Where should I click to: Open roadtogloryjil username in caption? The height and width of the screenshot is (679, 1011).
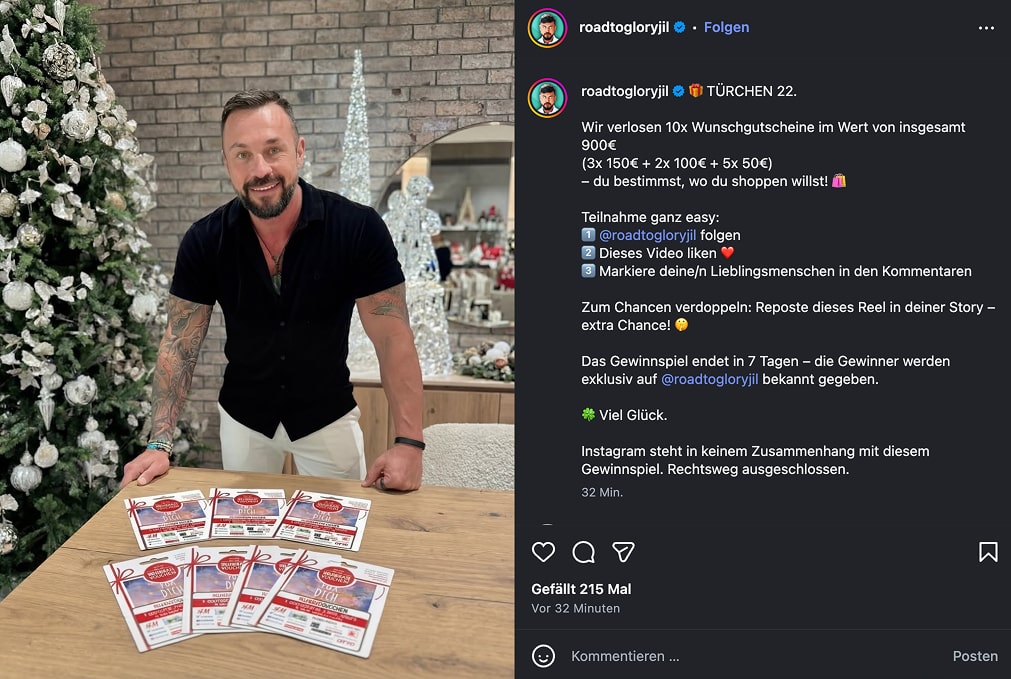[624, 91]
